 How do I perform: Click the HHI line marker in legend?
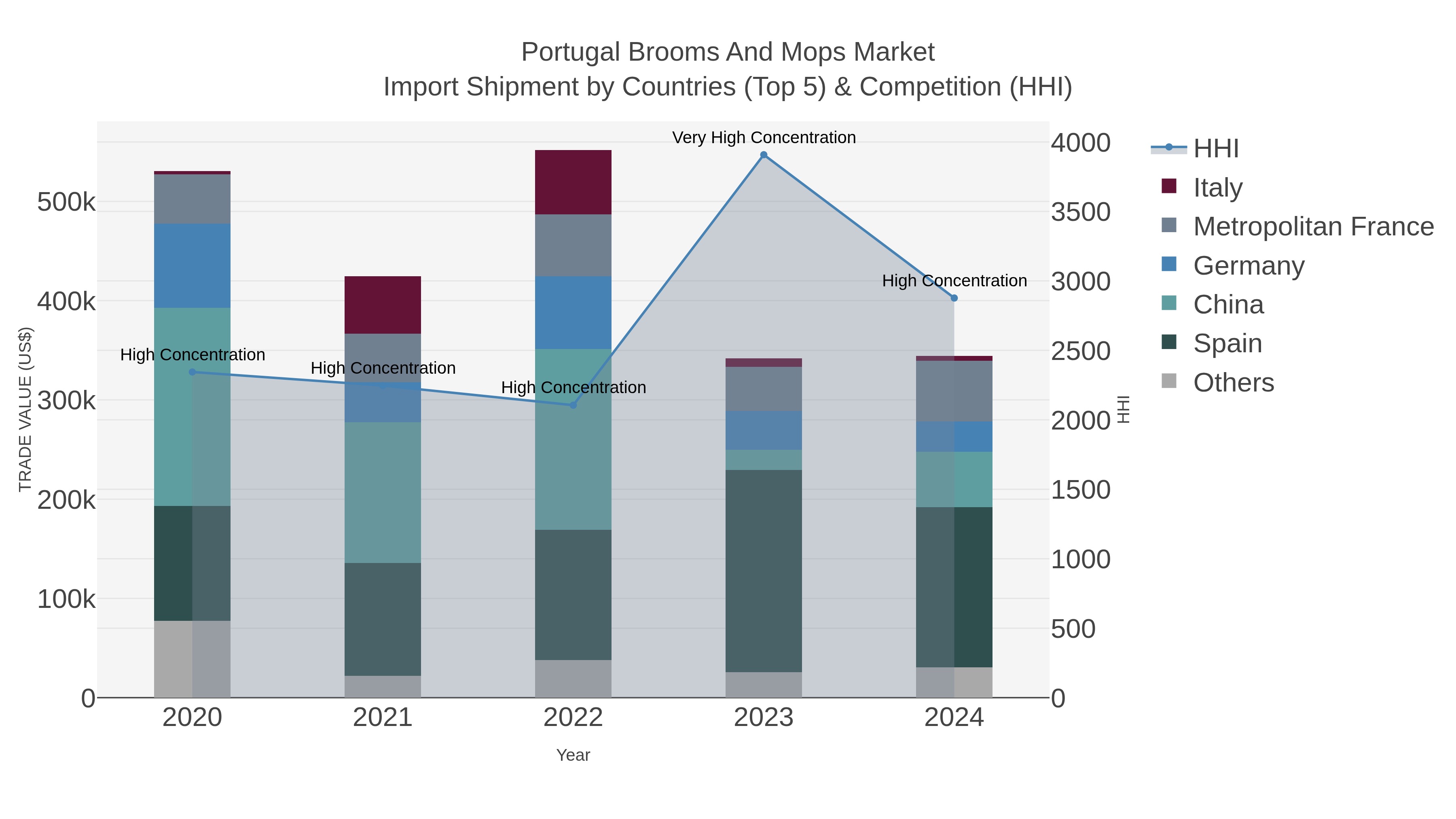coord(1169,148)
